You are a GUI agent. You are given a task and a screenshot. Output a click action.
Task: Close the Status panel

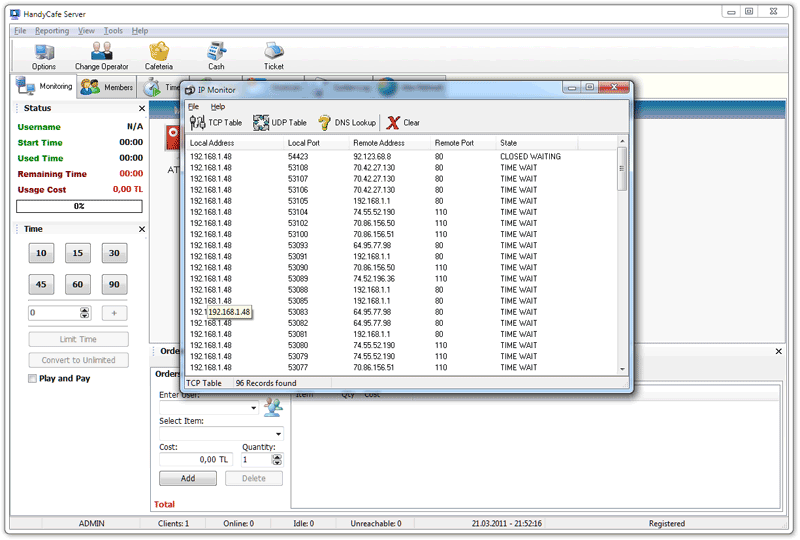point(142,108)
